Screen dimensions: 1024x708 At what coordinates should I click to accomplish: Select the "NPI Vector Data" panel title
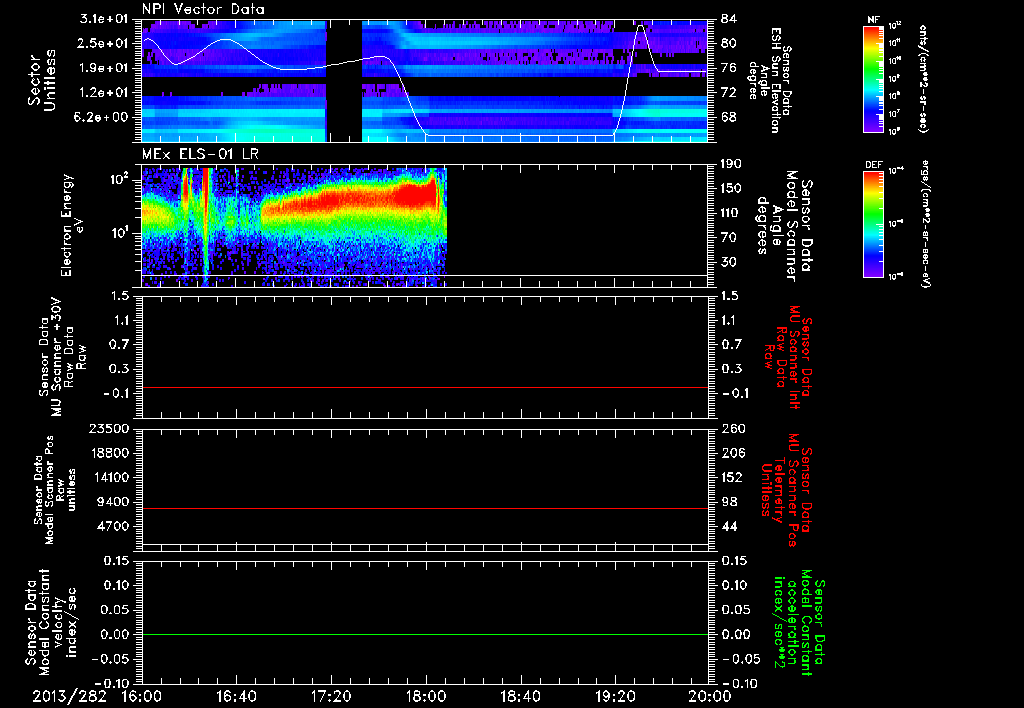click(204, 9)
